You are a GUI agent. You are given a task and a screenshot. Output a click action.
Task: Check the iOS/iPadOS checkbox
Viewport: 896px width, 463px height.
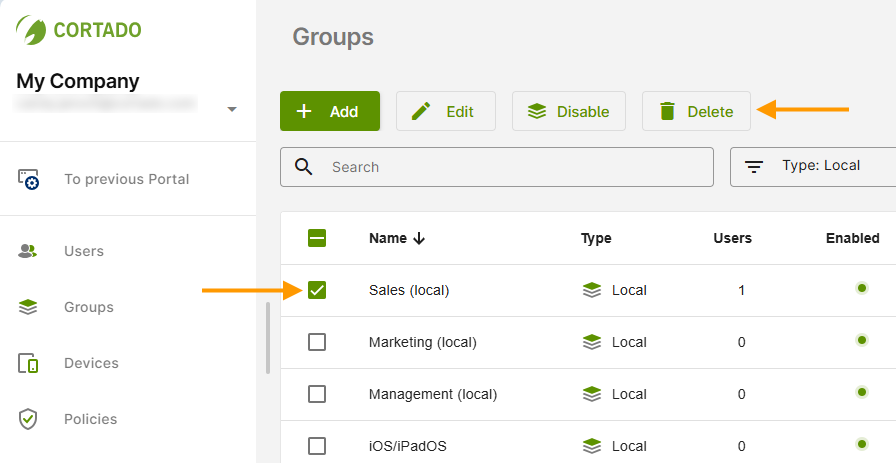317,446
